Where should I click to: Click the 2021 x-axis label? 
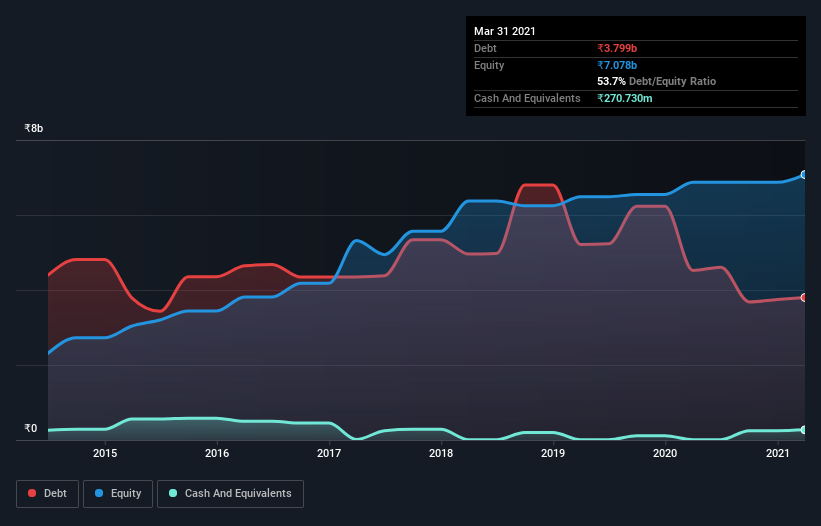(778, 453)
